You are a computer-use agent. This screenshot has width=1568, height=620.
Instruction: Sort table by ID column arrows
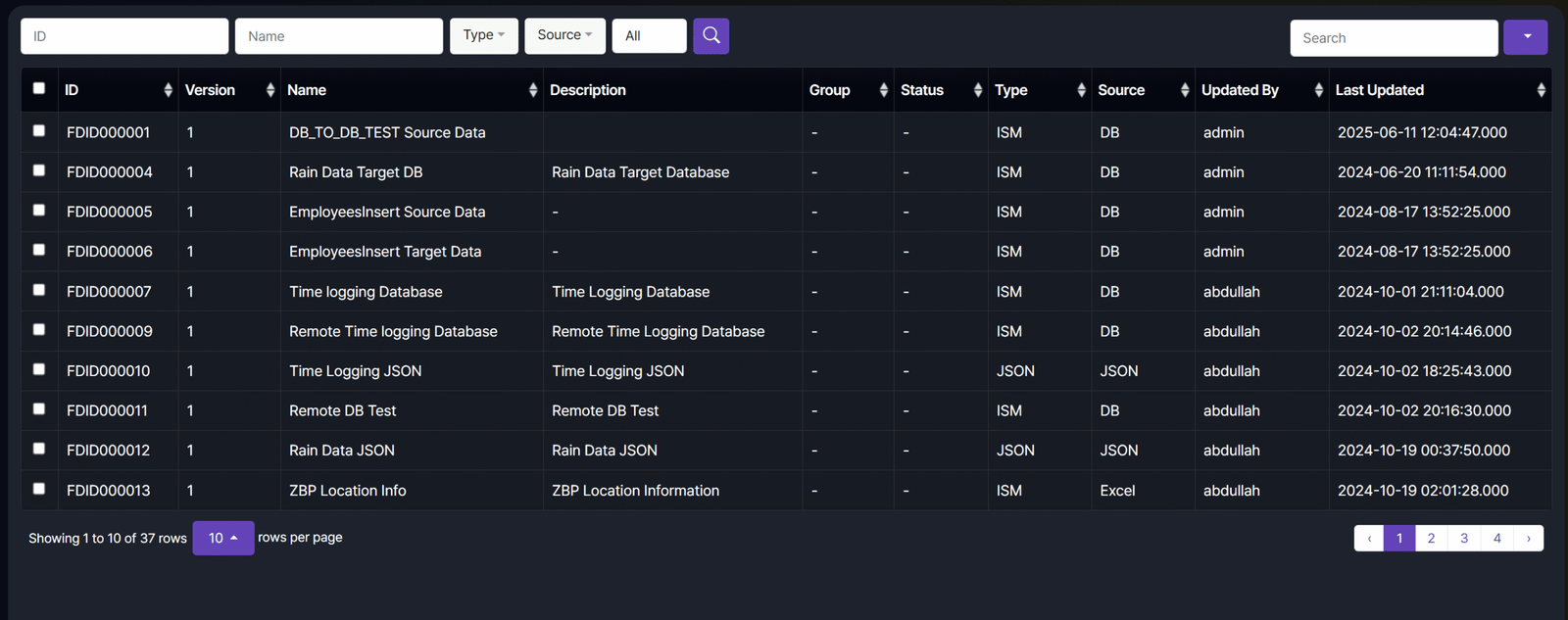[168, 90]
